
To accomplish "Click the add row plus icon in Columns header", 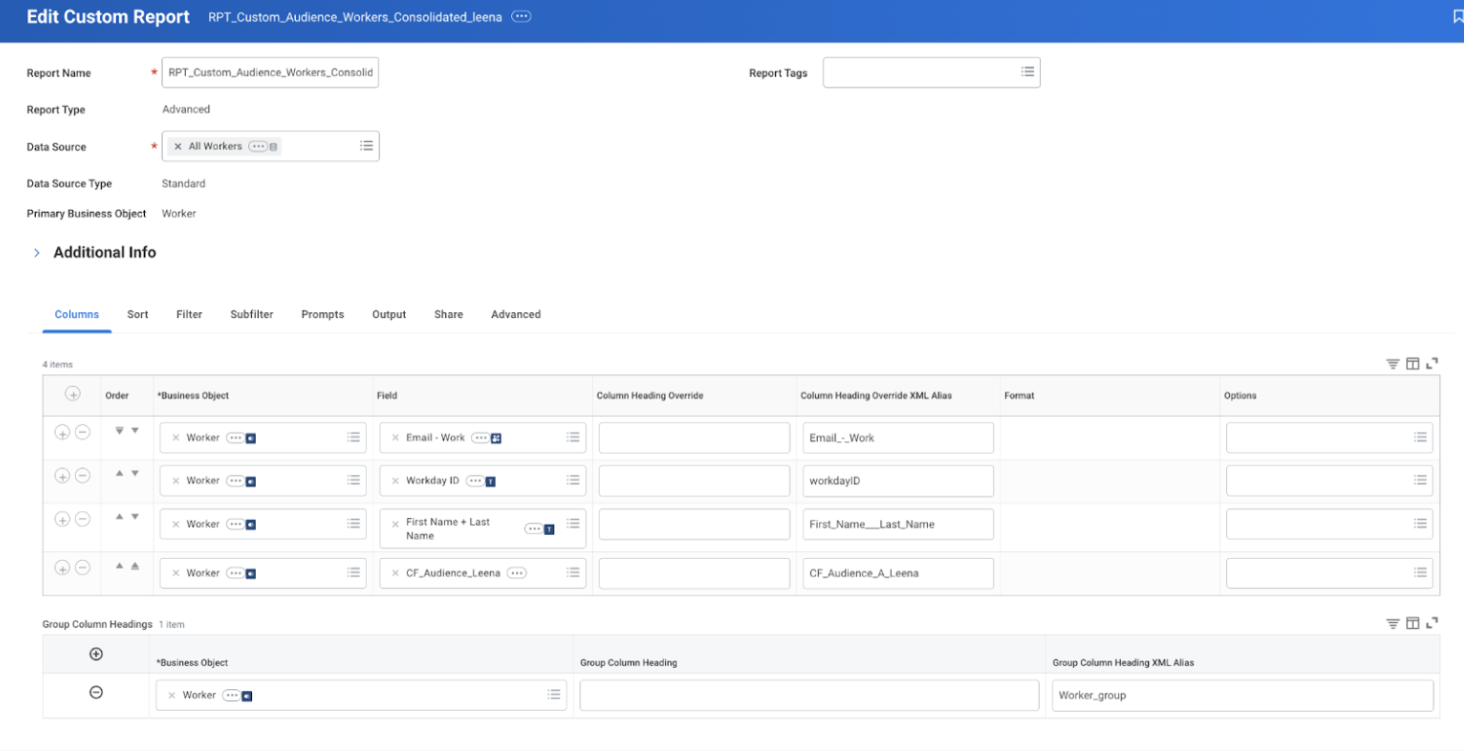I will click(x=72, y=395).
